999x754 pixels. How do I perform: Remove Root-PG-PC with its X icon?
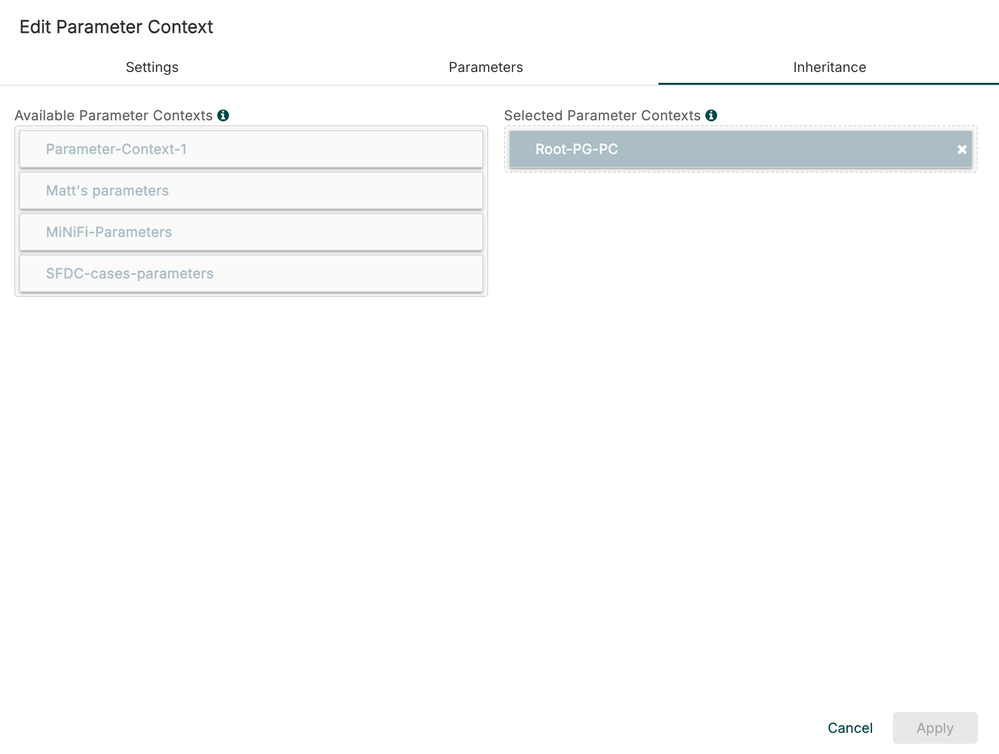(x=962, y=150)
